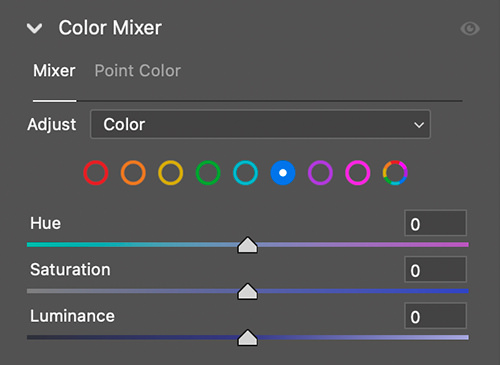The image size is (500, 365).
Task: Select the yellow color circle
Action: coord(170,173)
